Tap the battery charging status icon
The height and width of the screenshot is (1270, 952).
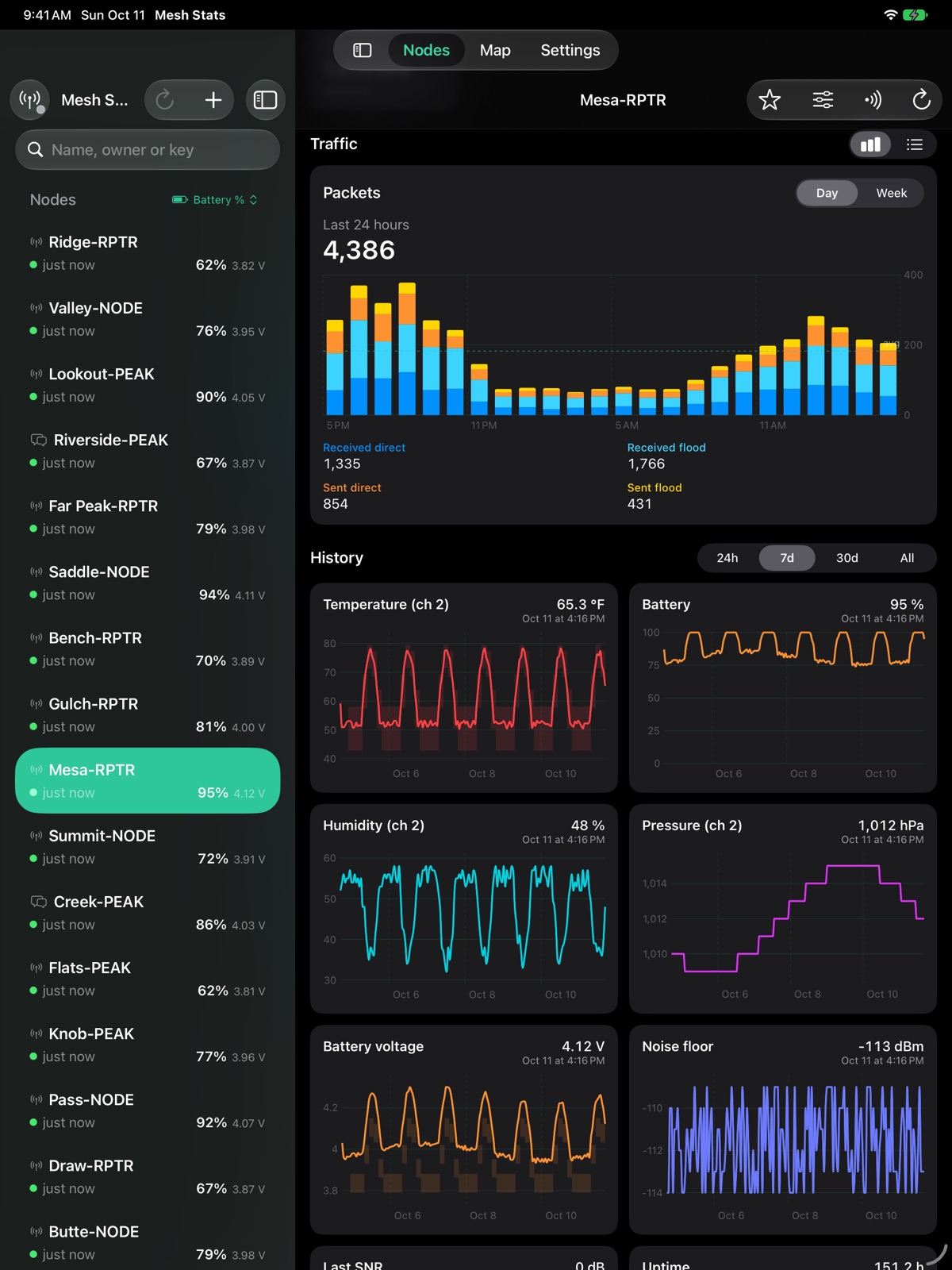(916, 15)
